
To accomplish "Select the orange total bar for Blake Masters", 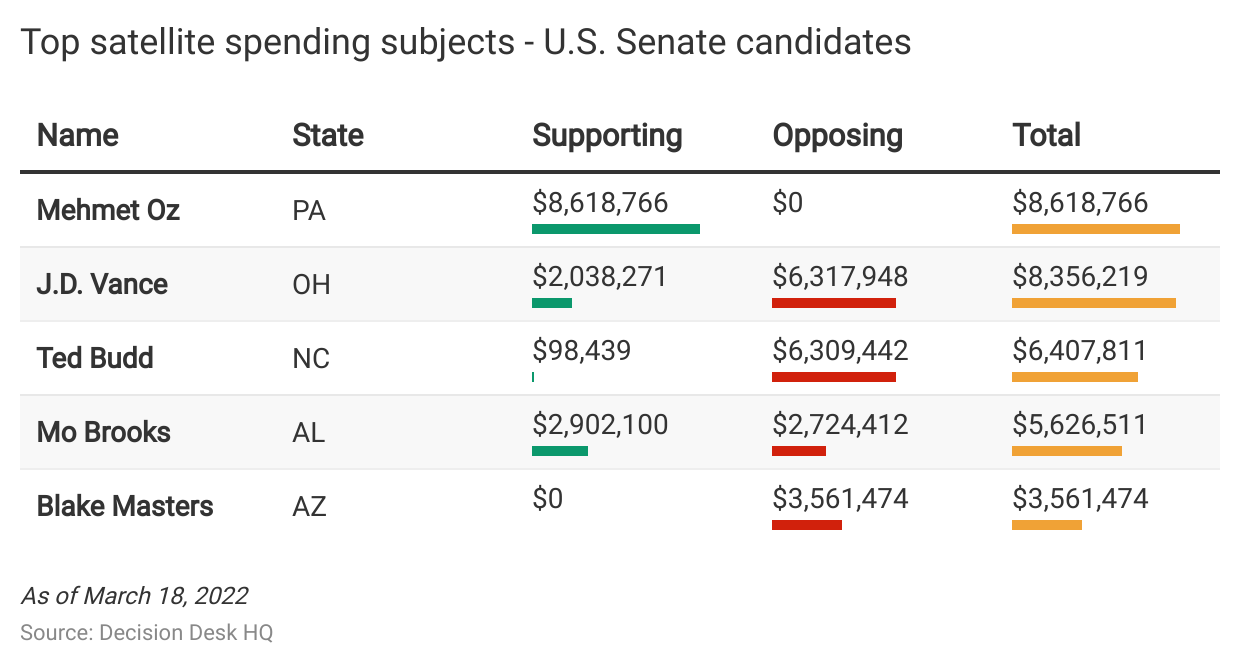I will [x=1046, y=525].
